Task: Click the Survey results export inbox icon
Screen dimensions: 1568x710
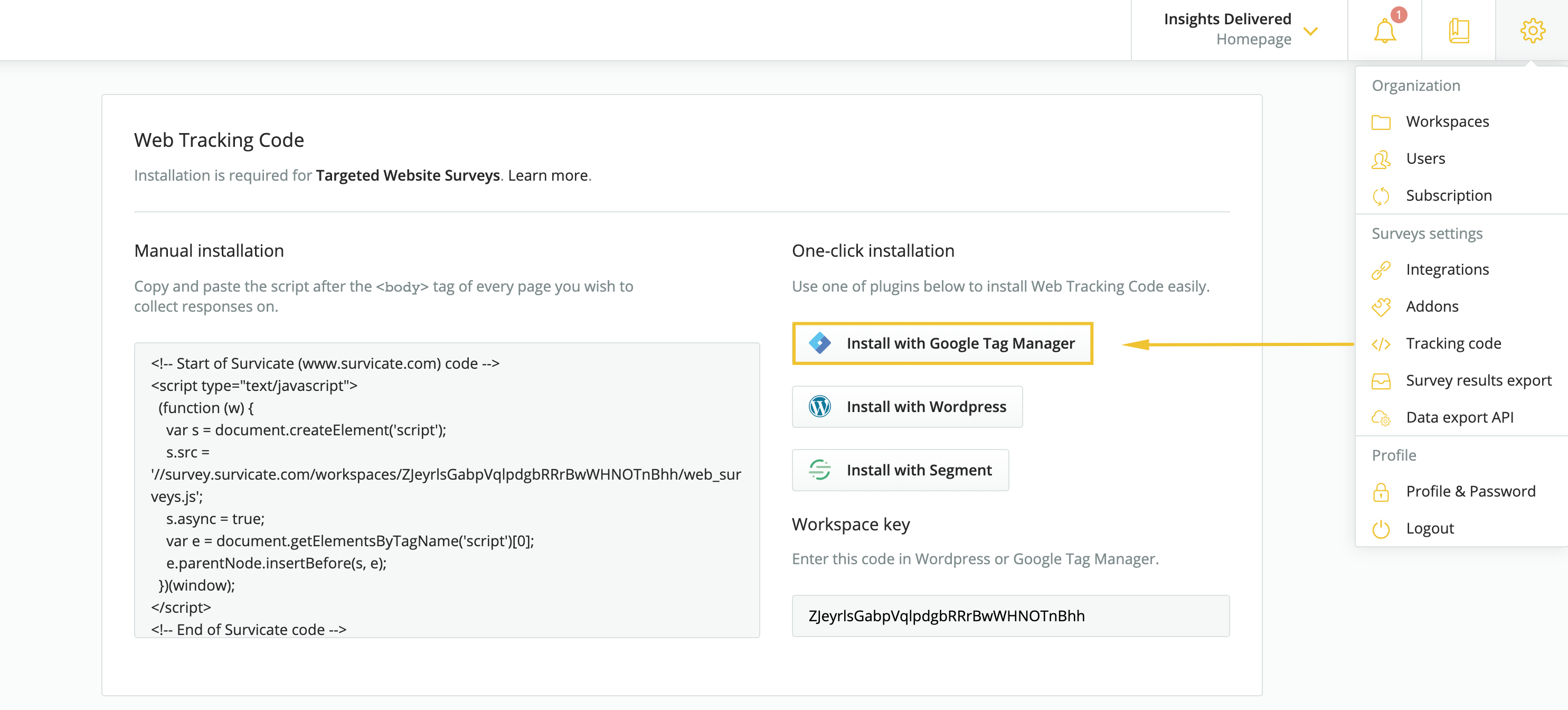Action: 1381,381
